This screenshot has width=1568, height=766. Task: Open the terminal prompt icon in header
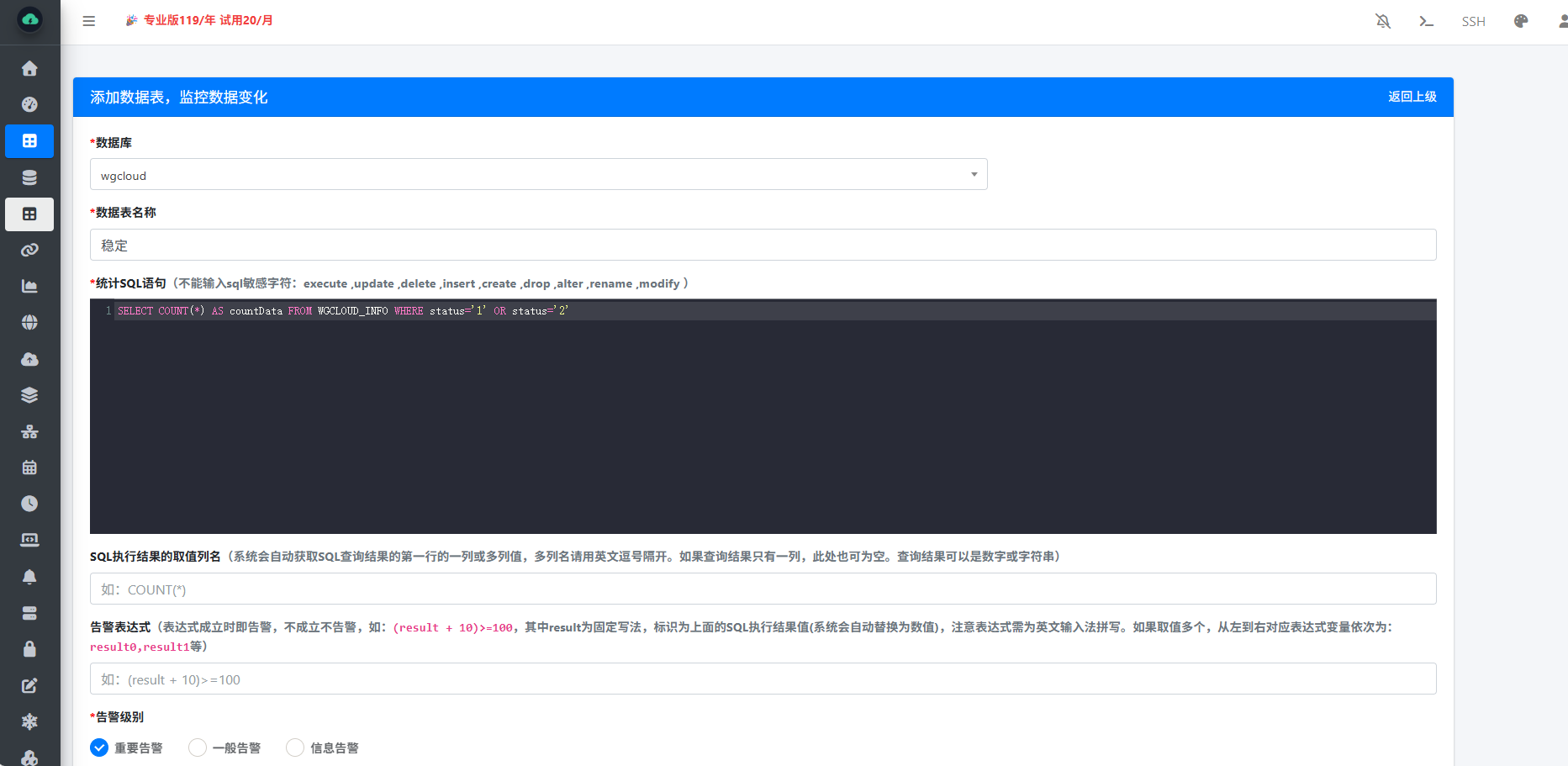(x=1426, y=21)
